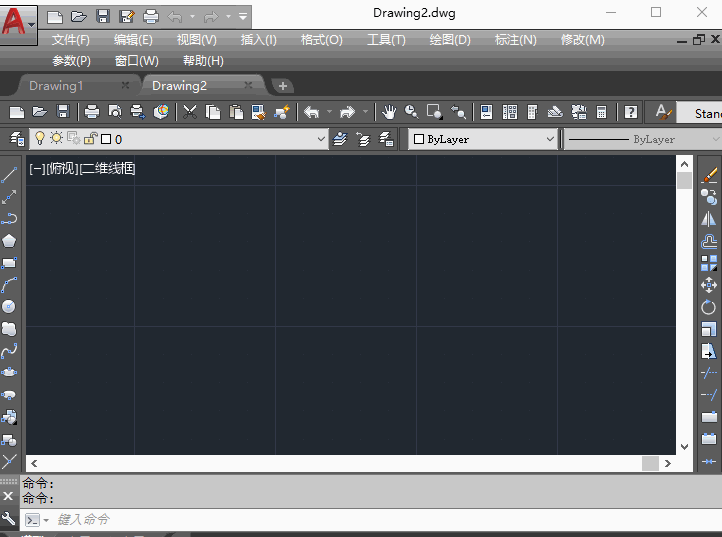
Task: Expand the layer 0 dropdown list
Action: point(321,140)
